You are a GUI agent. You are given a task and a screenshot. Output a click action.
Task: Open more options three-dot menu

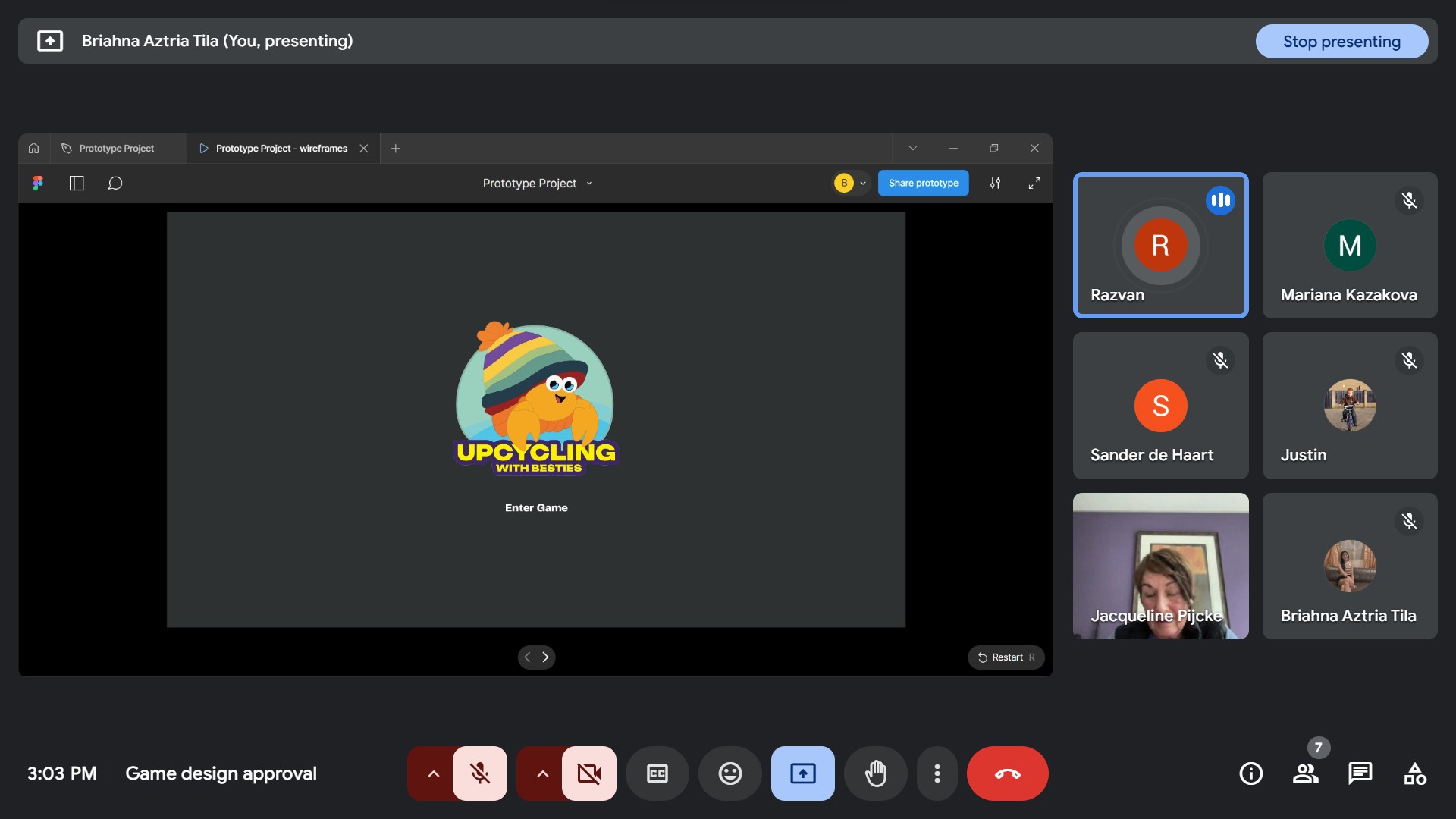point(937,773)
